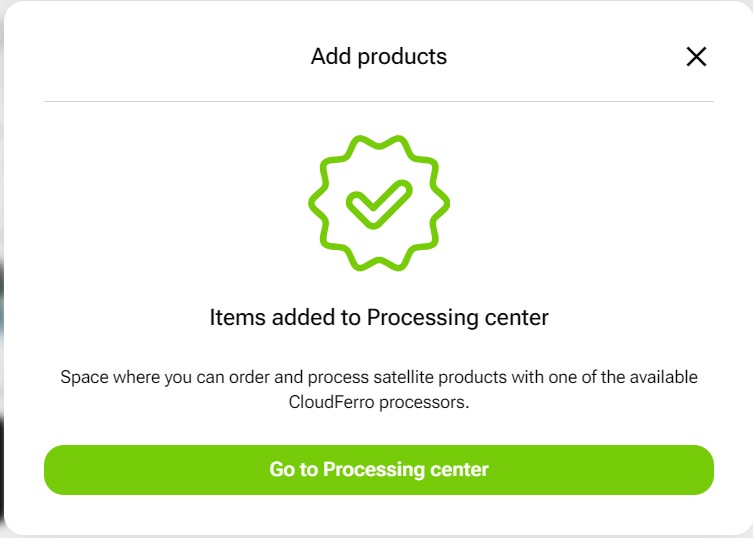Click the word CloudFerro in the description

(331, 402)
